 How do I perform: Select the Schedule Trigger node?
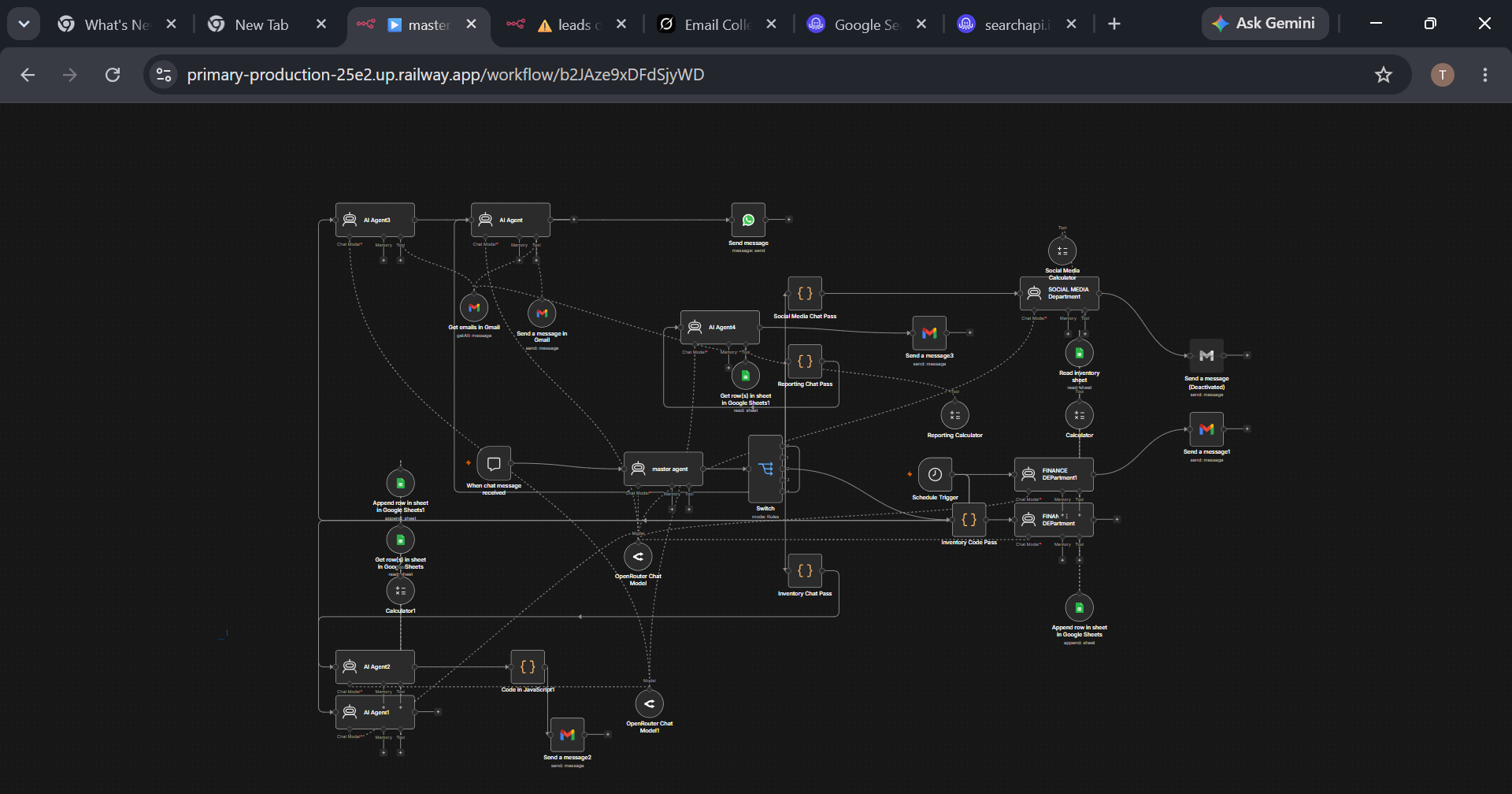click(x=935, y=474)
